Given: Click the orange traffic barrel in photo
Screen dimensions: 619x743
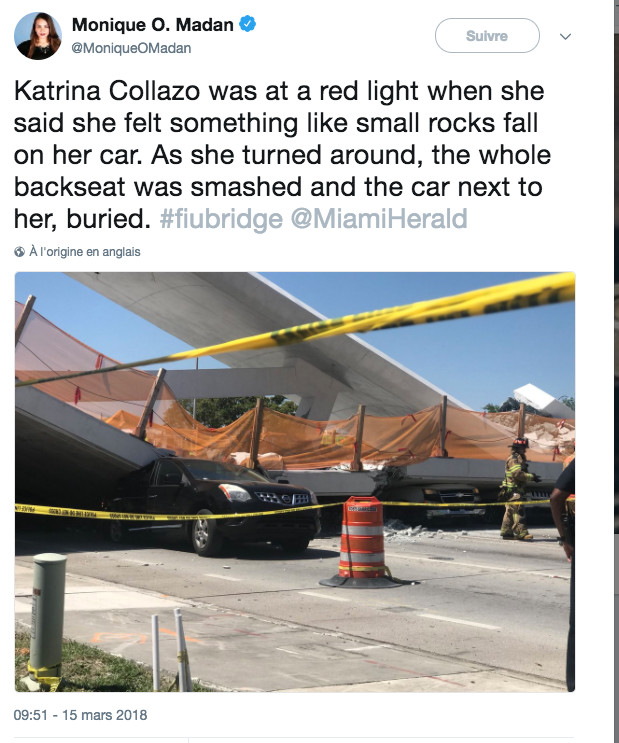Looking at the screenshot, I should 363,542.
